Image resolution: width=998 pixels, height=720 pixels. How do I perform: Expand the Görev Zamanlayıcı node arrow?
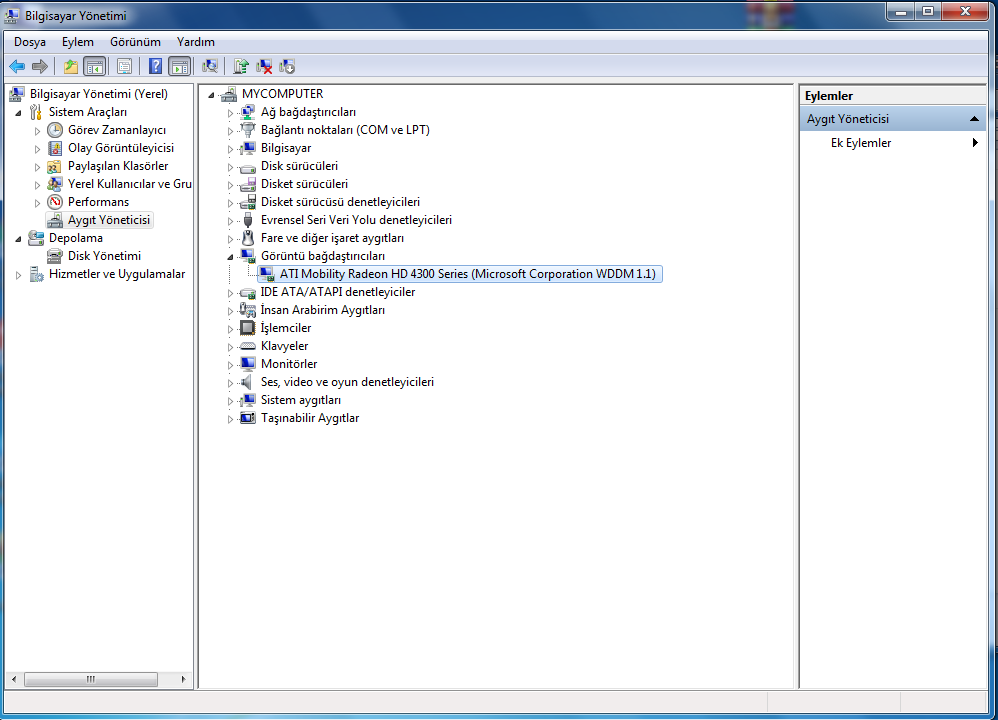coord(38,131)
